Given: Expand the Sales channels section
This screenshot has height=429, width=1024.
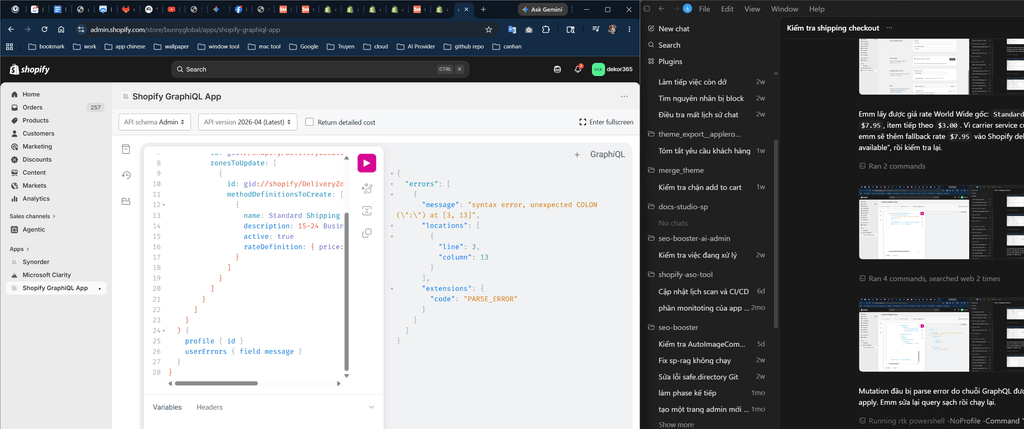Looking at the screenshot, I should tap(32, 216).
